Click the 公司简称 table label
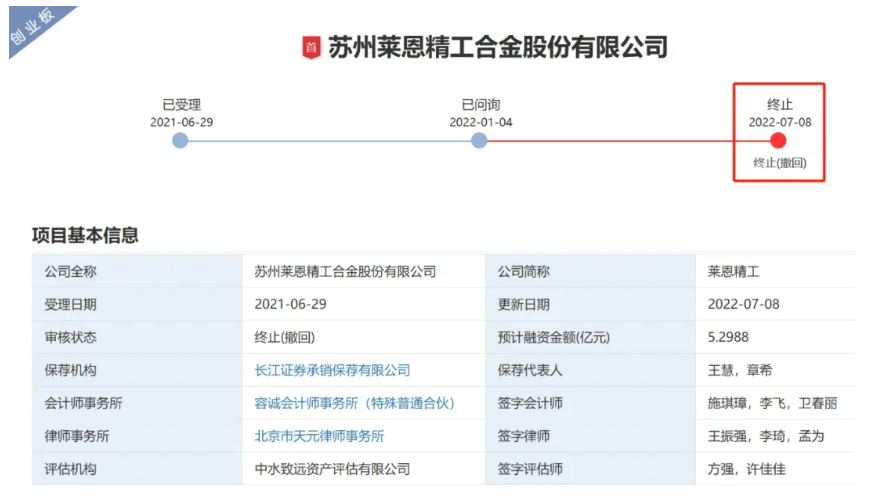This screenshot has width=871, height=504. coord(523,271)
